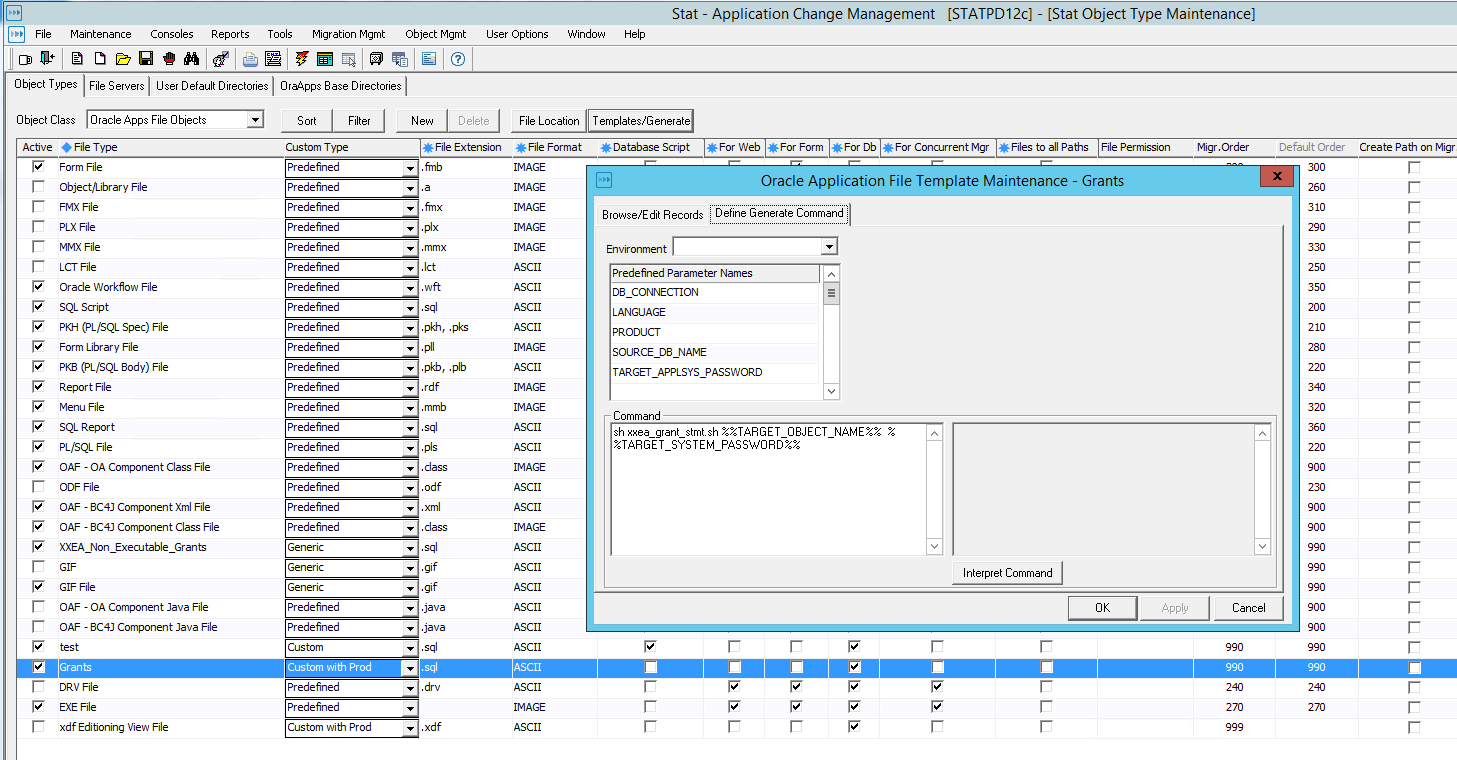Click the blue list page toolbar icon

tap(429, 59)
